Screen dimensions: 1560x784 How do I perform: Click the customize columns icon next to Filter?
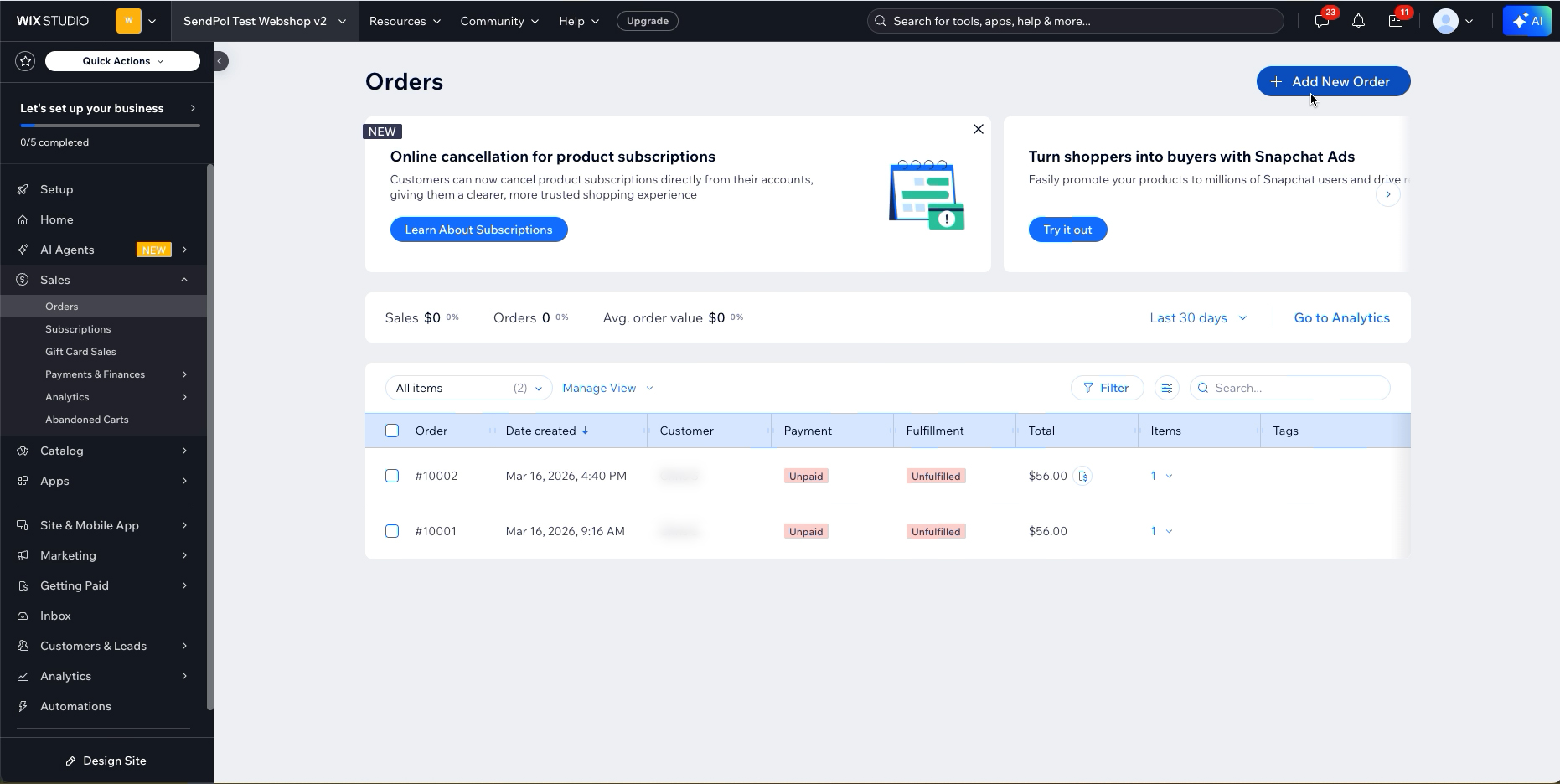1166,388
